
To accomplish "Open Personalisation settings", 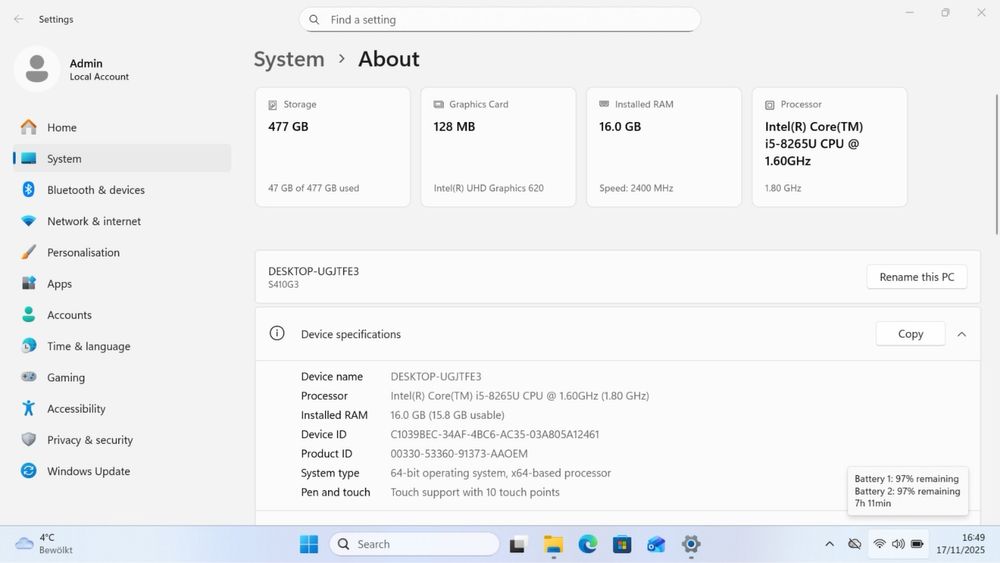I will point(122,252).
